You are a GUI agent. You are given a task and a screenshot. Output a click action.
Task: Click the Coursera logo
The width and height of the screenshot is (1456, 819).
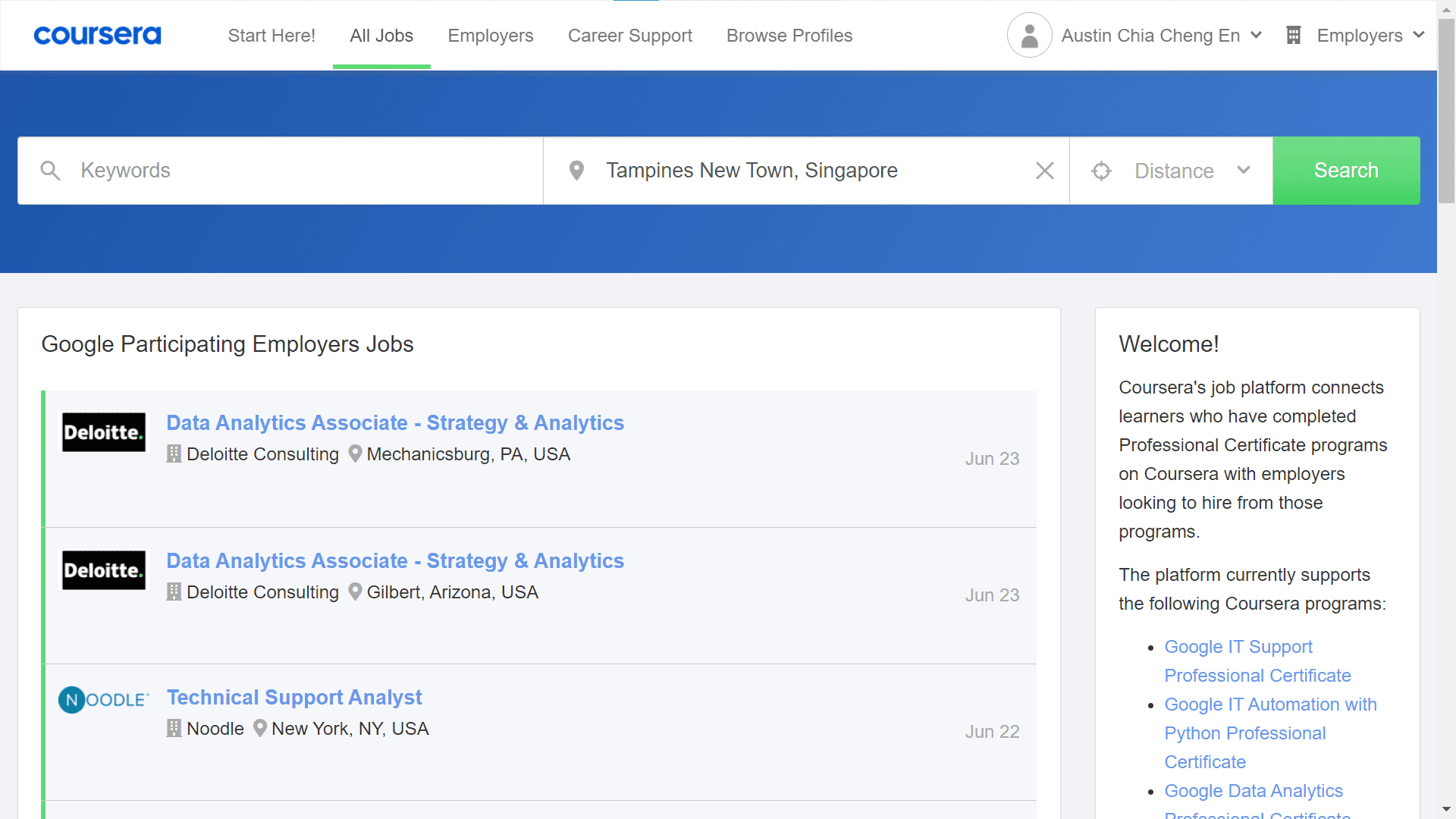tap(97, 35)
